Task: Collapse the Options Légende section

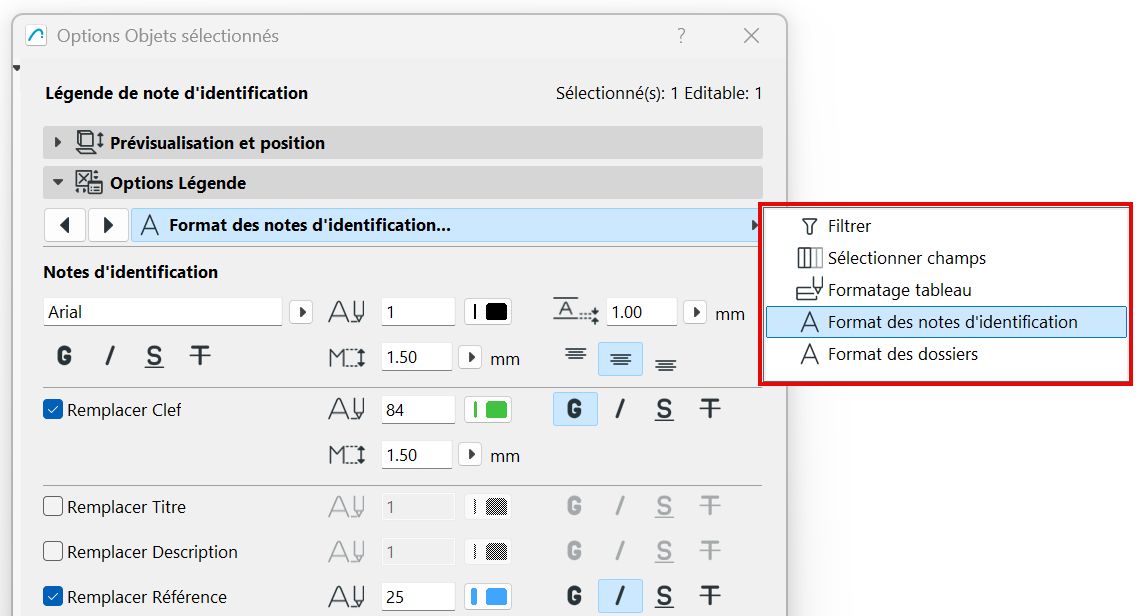Action: 58,183
